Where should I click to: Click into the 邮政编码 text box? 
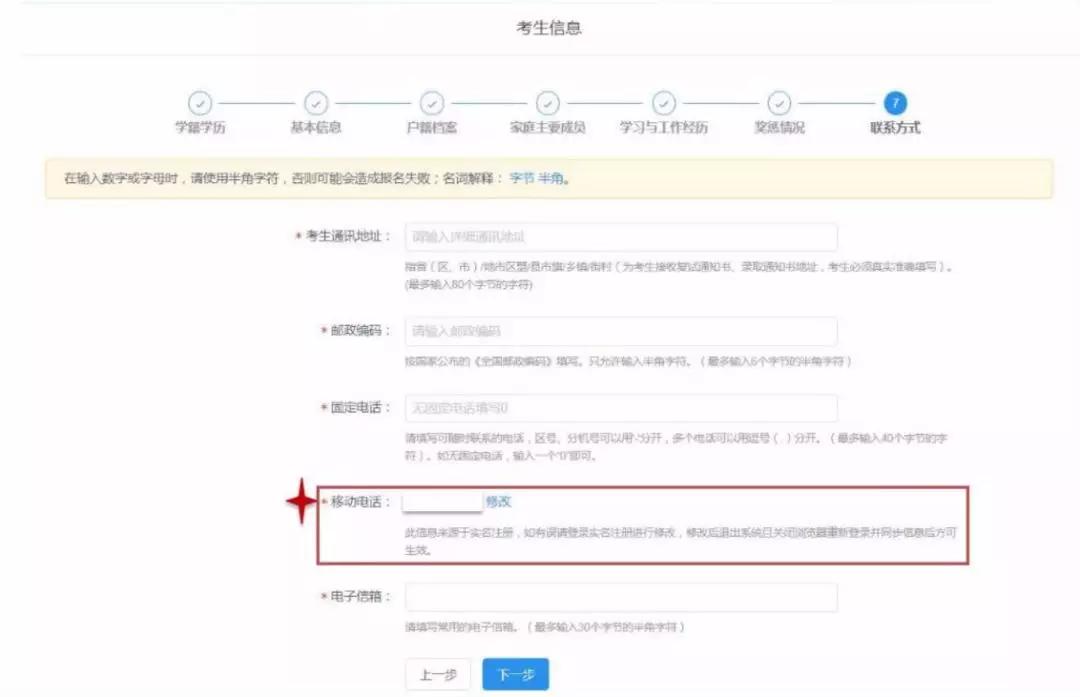620,331
